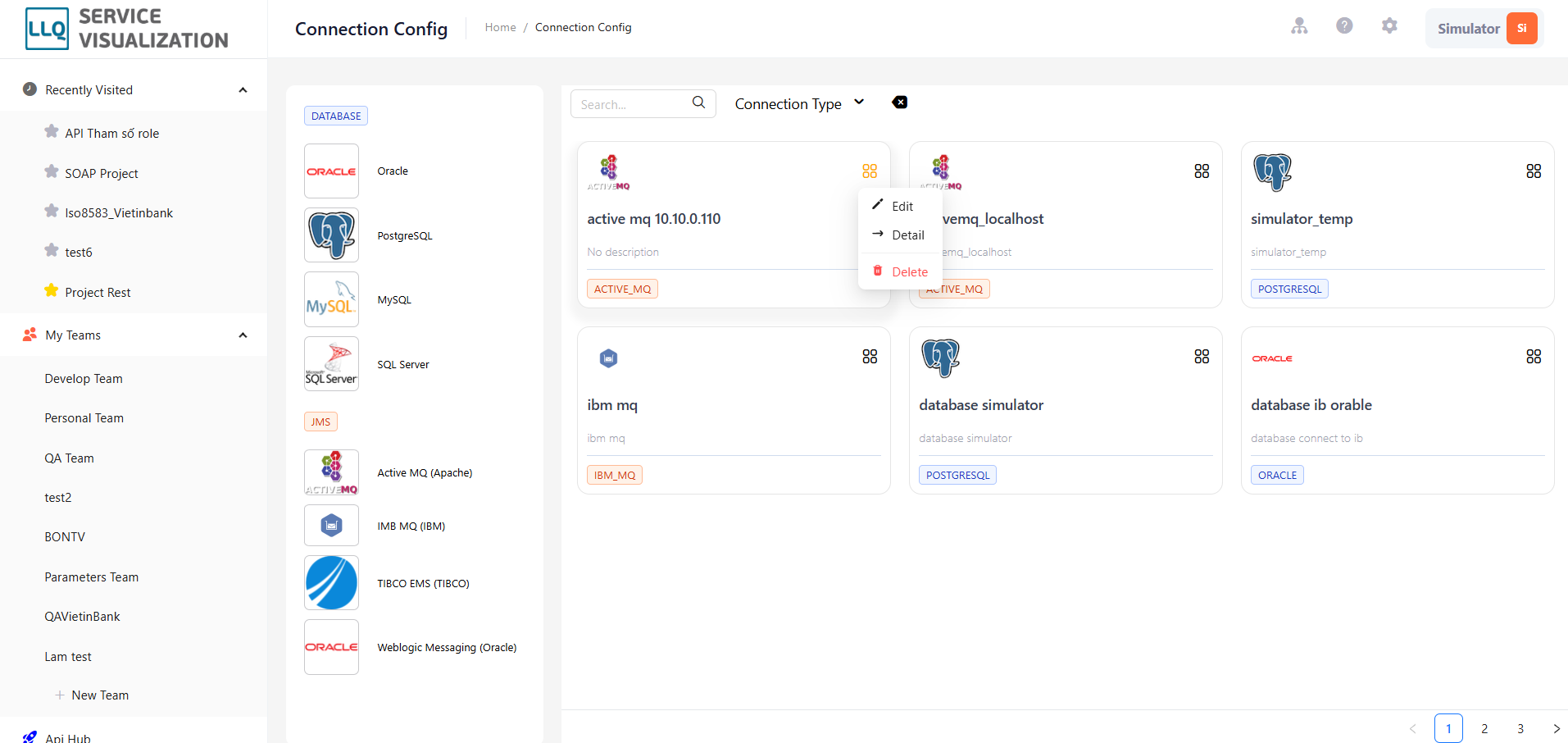Toggle favorite star for test6

click(x=52, y=250)
